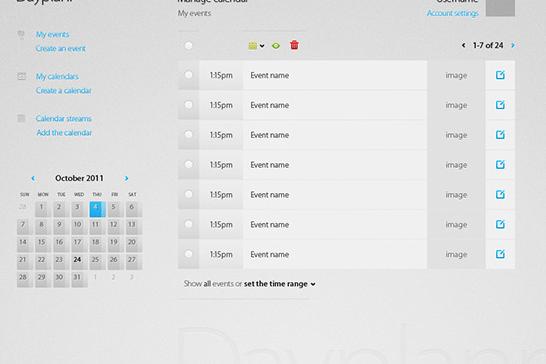Pick October 6 in the mini calendar
The image size is (546, 364).
pyautogui.click(x=133, y=209)
